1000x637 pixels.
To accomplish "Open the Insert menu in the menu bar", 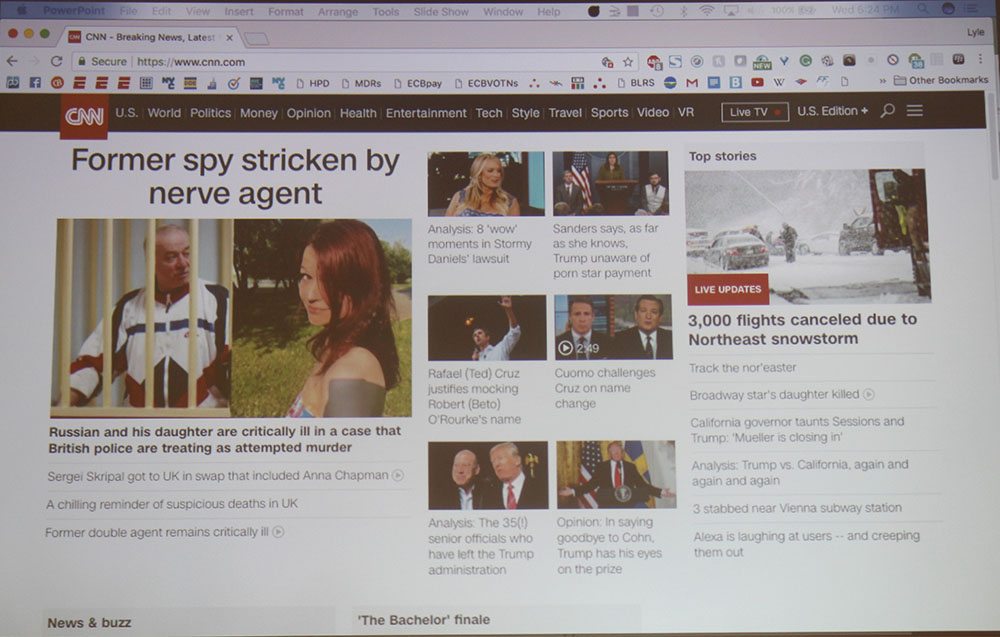I will pyautogui.click(x=239, y=11).
